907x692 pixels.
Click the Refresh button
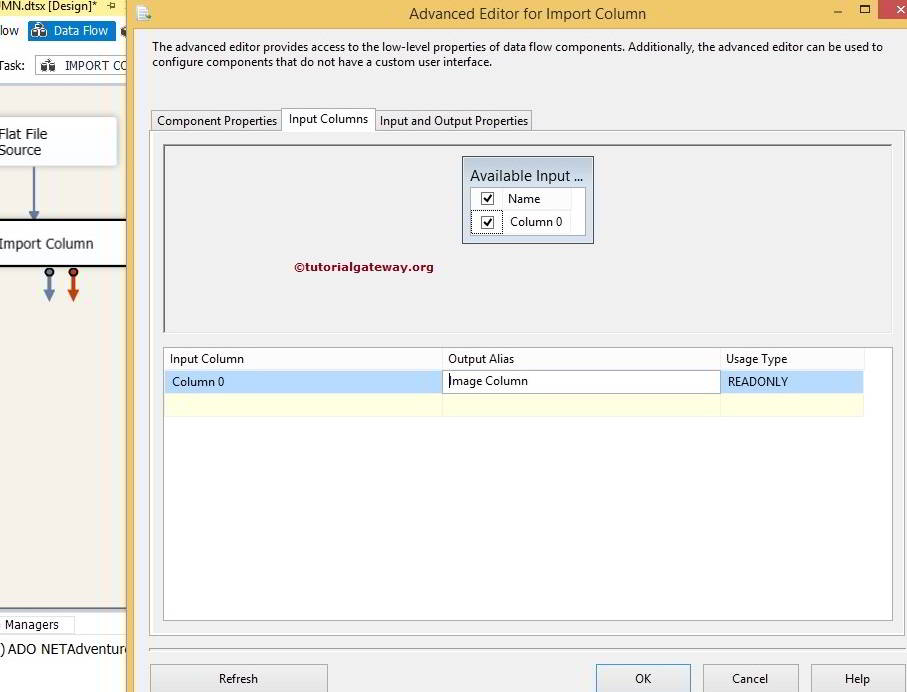click(x=238, y=678)
